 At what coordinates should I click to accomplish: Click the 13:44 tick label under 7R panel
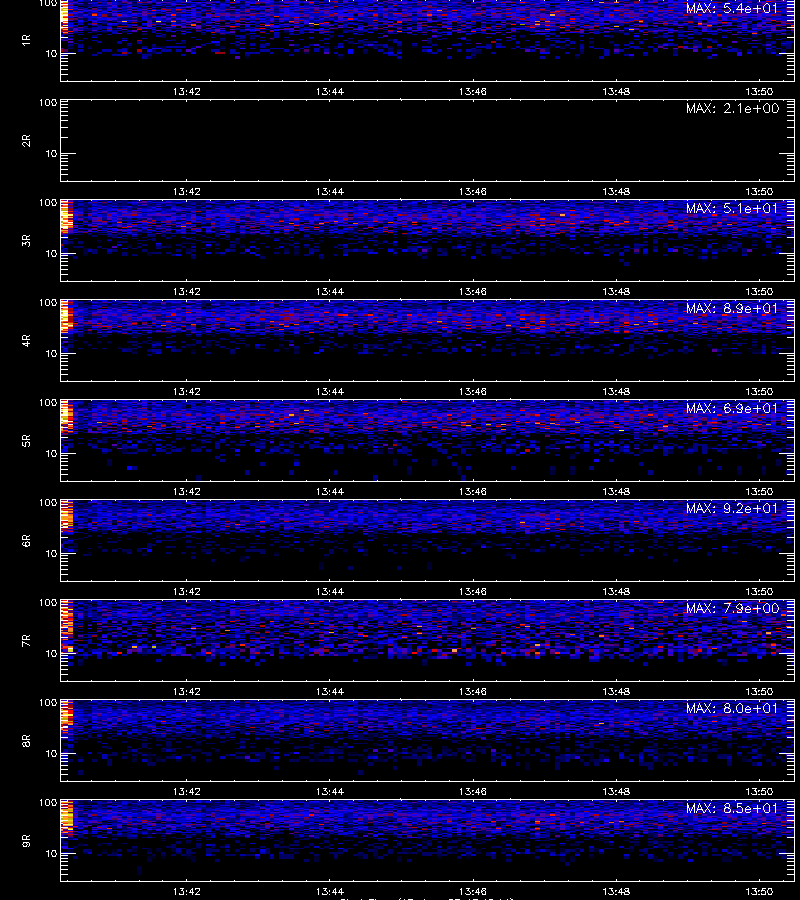[x=330, y=691]
